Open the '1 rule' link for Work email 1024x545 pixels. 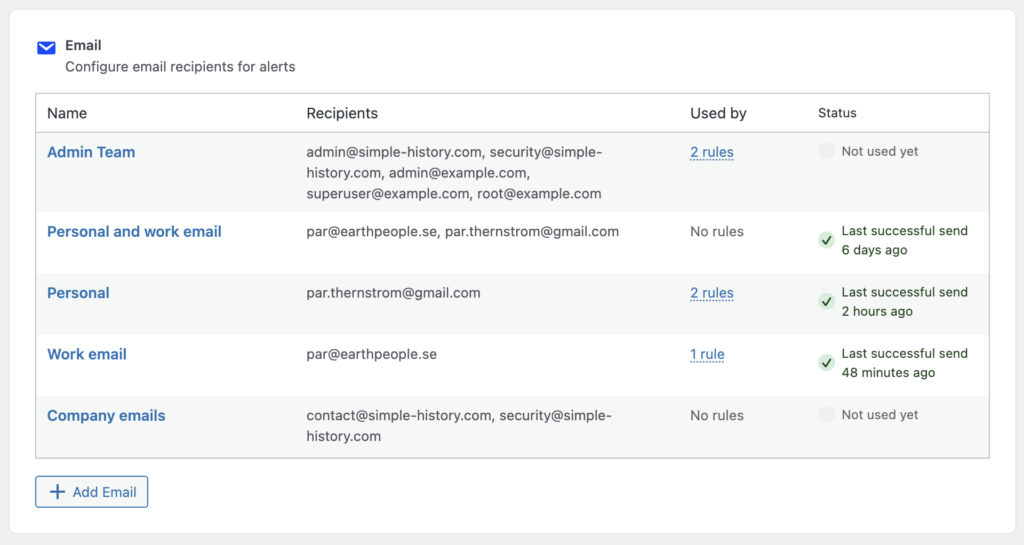pyautogui.click(x=707, y=354)
